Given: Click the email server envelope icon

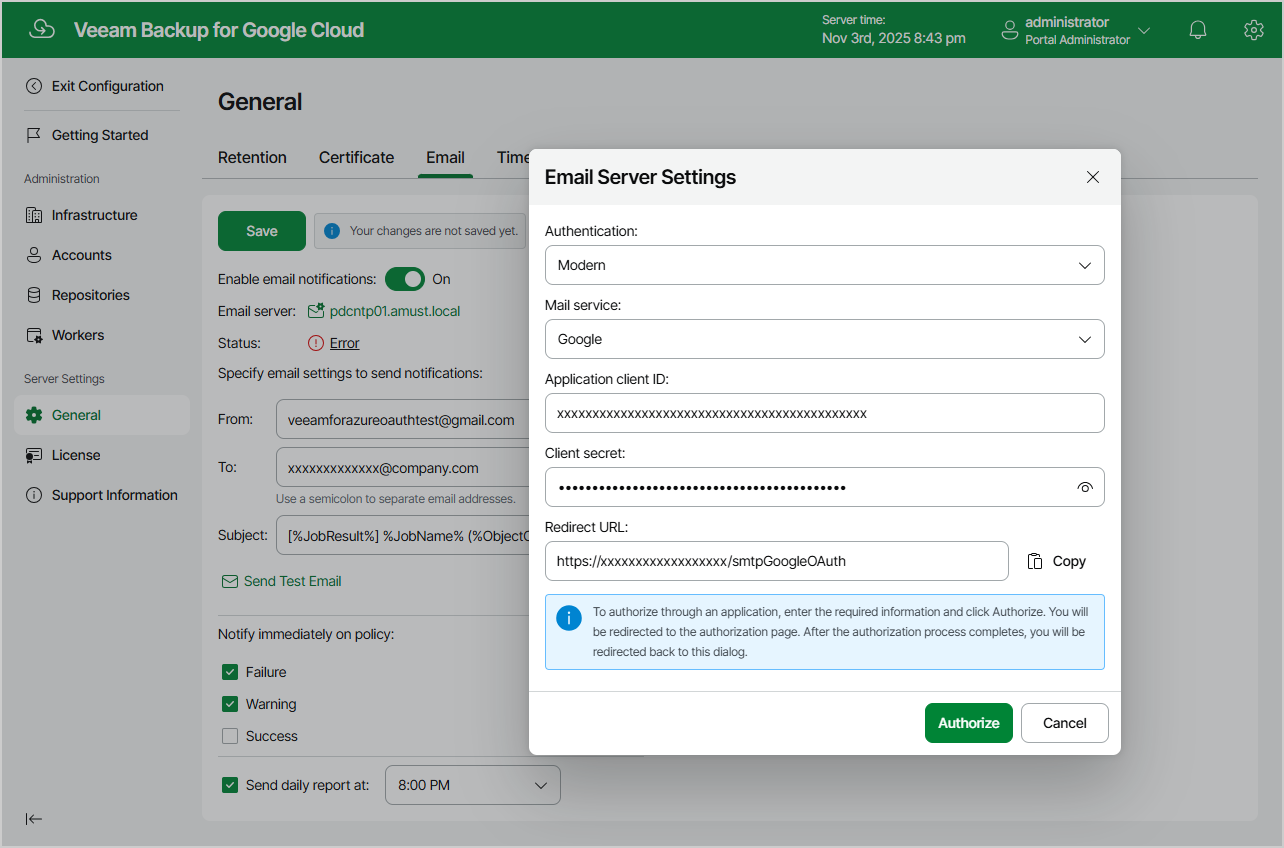Looking at the screenshot, I should coord(316,311).
